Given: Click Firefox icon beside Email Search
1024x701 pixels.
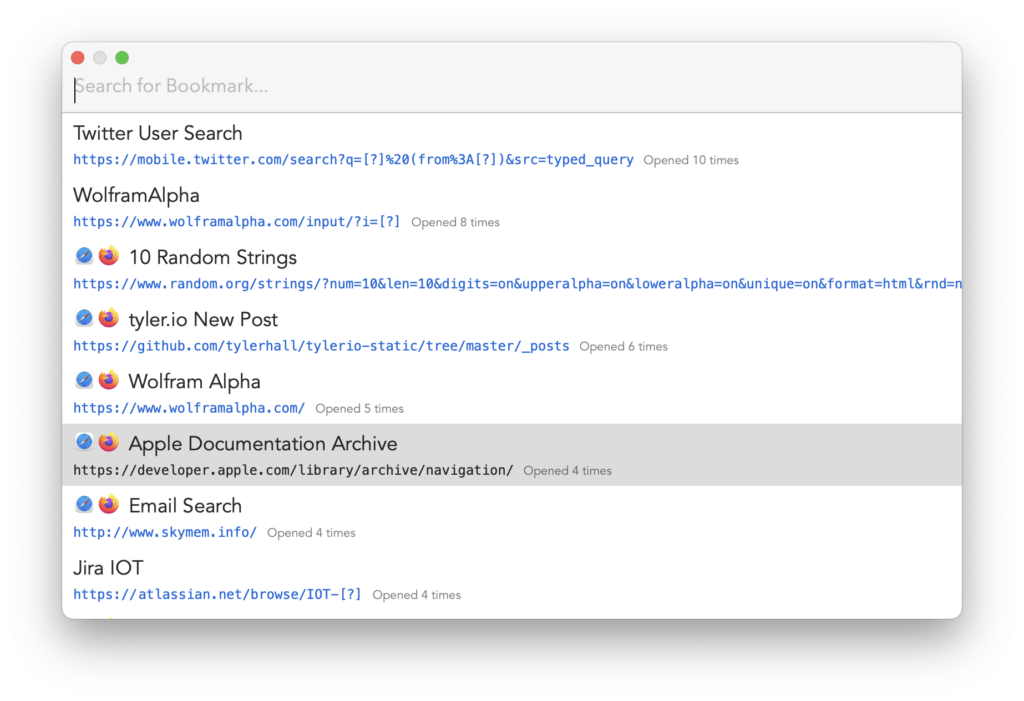Looking at the screenshot, I should 109,504.
